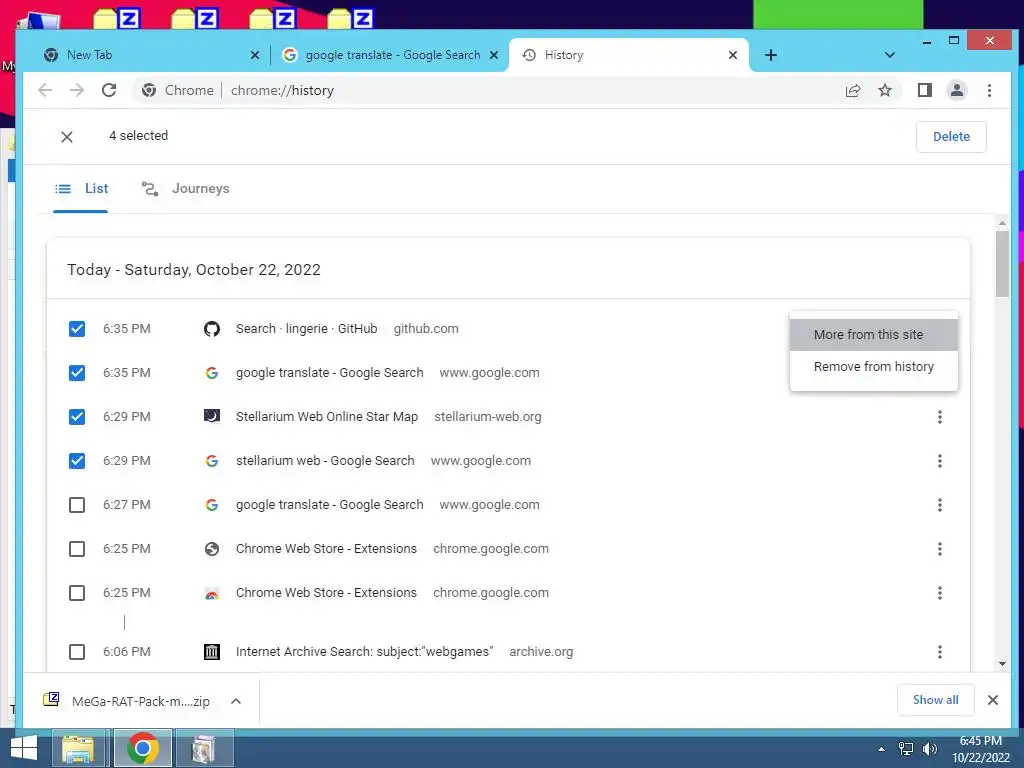
Task: Switch to google translate - Google Search tab
Action: tap(389, 55)
